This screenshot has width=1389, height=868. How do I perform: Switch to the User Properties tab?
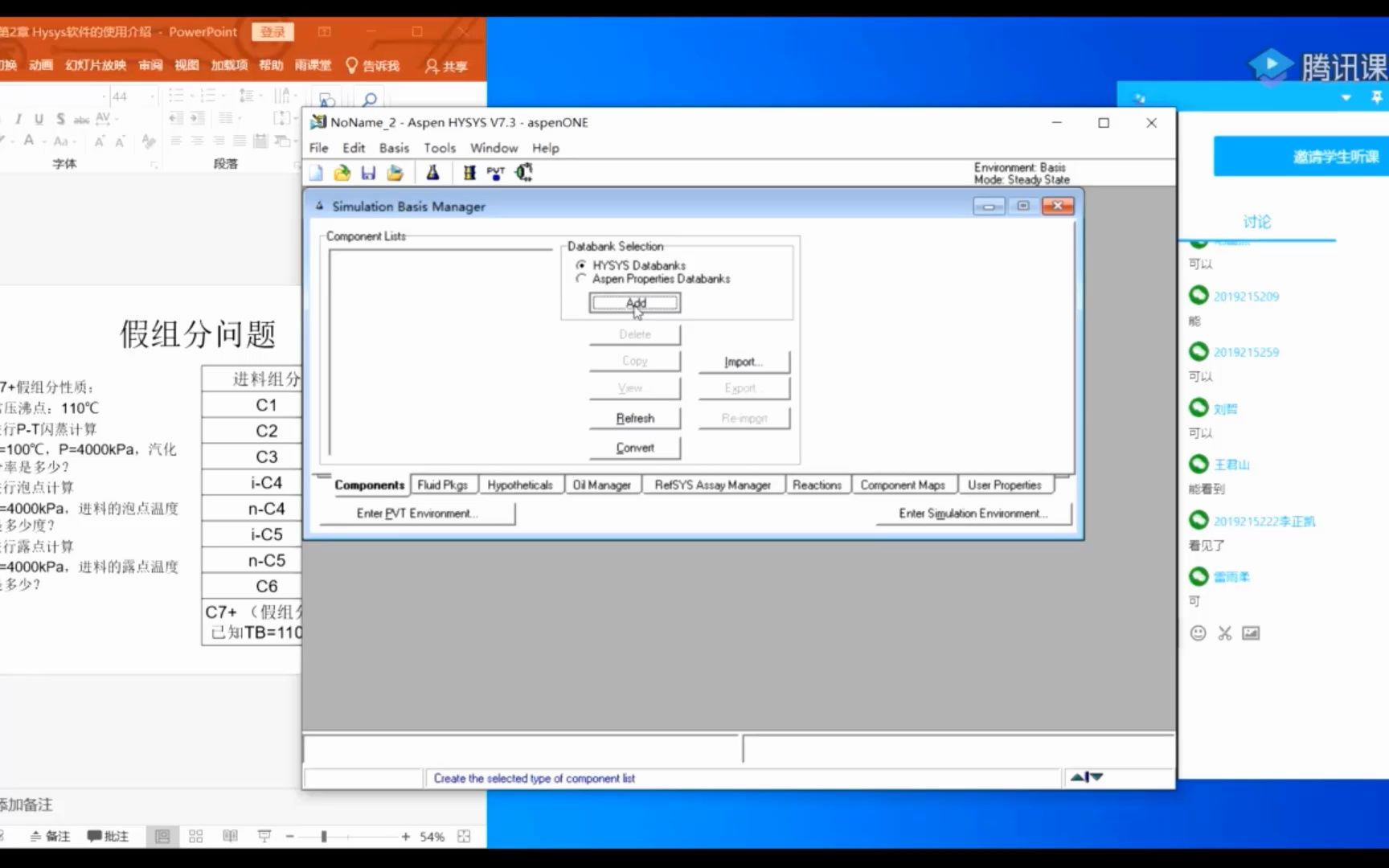click(1005, 485)
